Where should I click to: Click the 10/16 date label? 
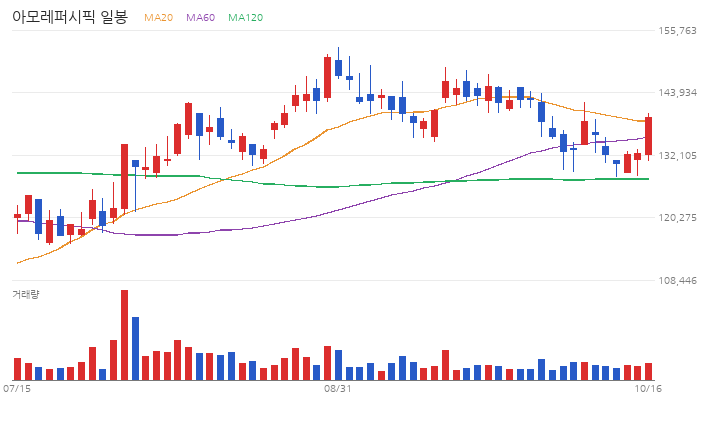click(648, 389)
